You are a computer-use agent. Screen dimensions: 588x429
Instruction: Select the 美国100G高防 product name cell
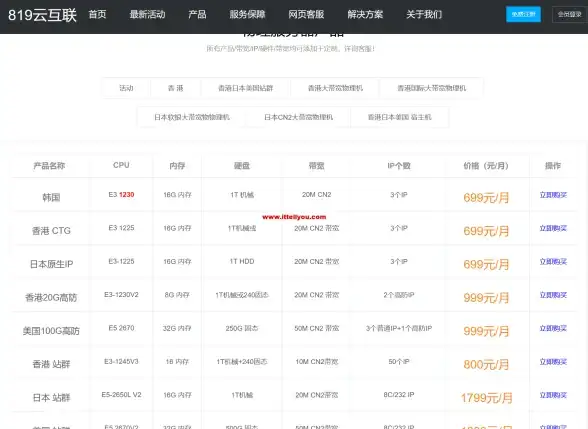(51, 331)
